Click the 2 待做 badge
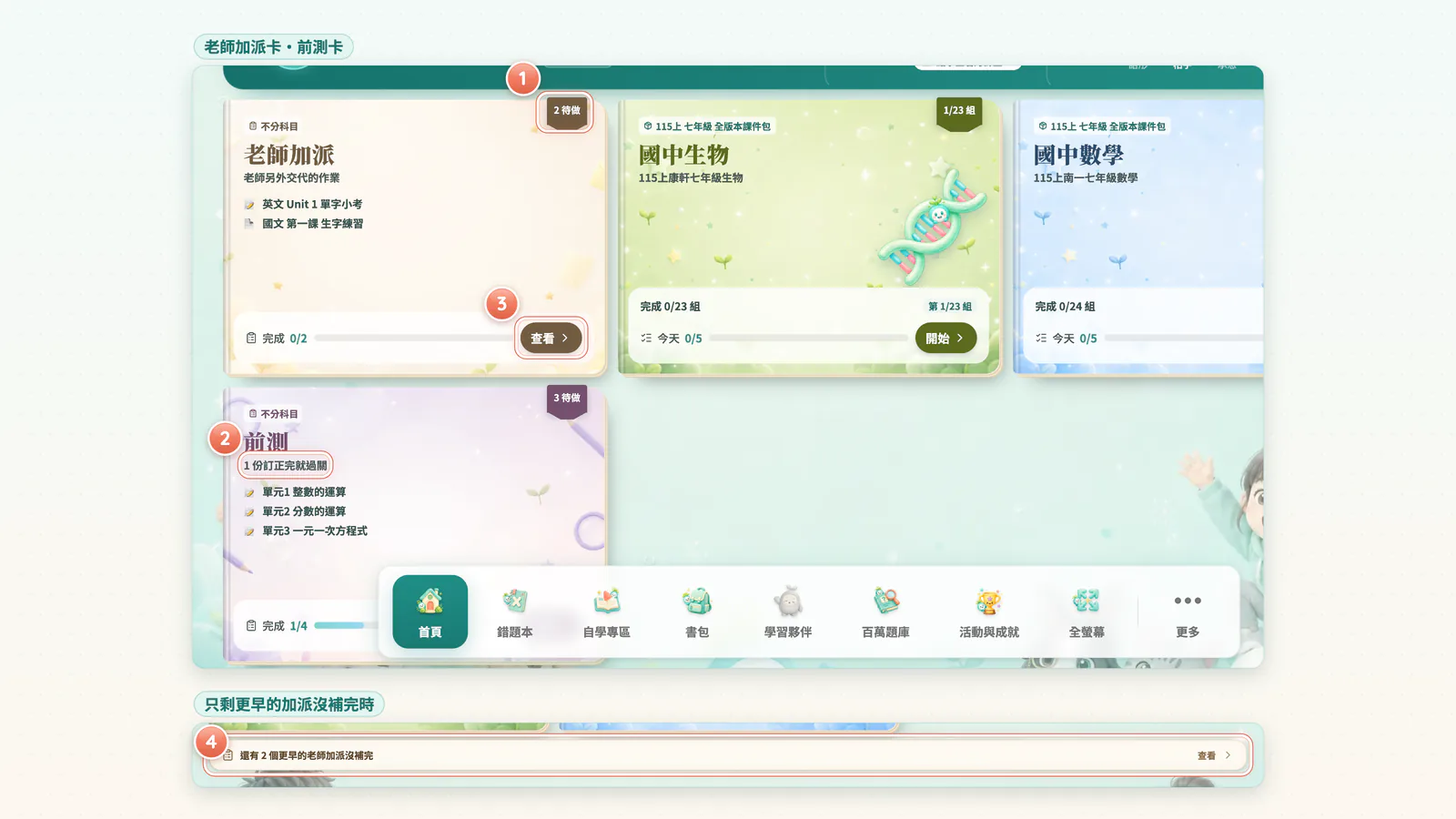The image size is (1456, 819). click(567, 112)
